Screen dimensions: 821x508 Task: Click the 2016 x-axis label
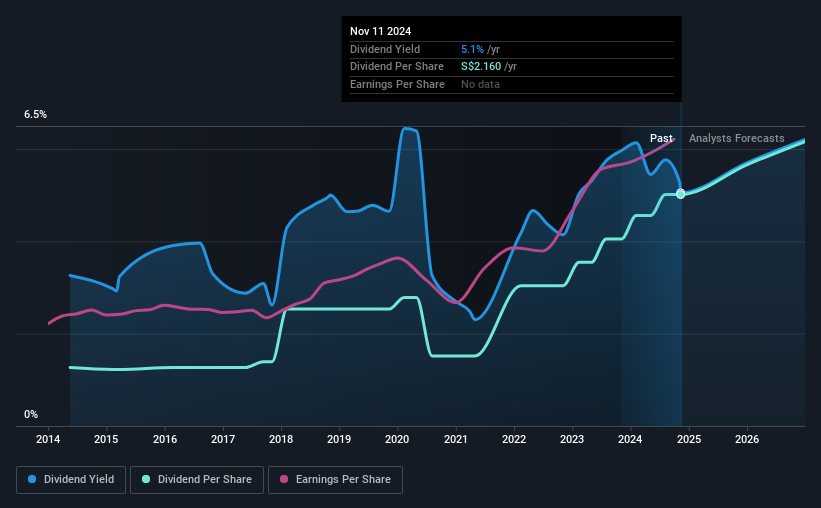point(165,439)
